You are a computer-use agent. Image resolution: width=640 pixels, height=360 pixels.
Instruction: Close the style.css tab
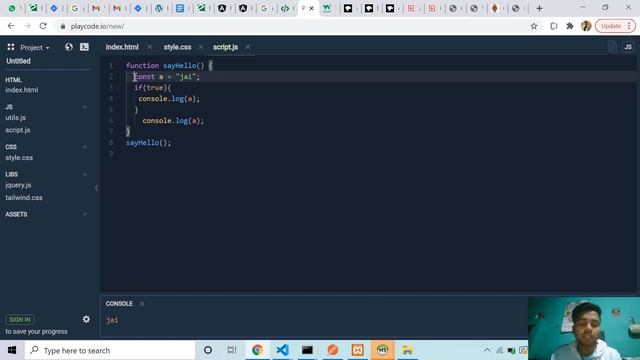tap(200, 47)
